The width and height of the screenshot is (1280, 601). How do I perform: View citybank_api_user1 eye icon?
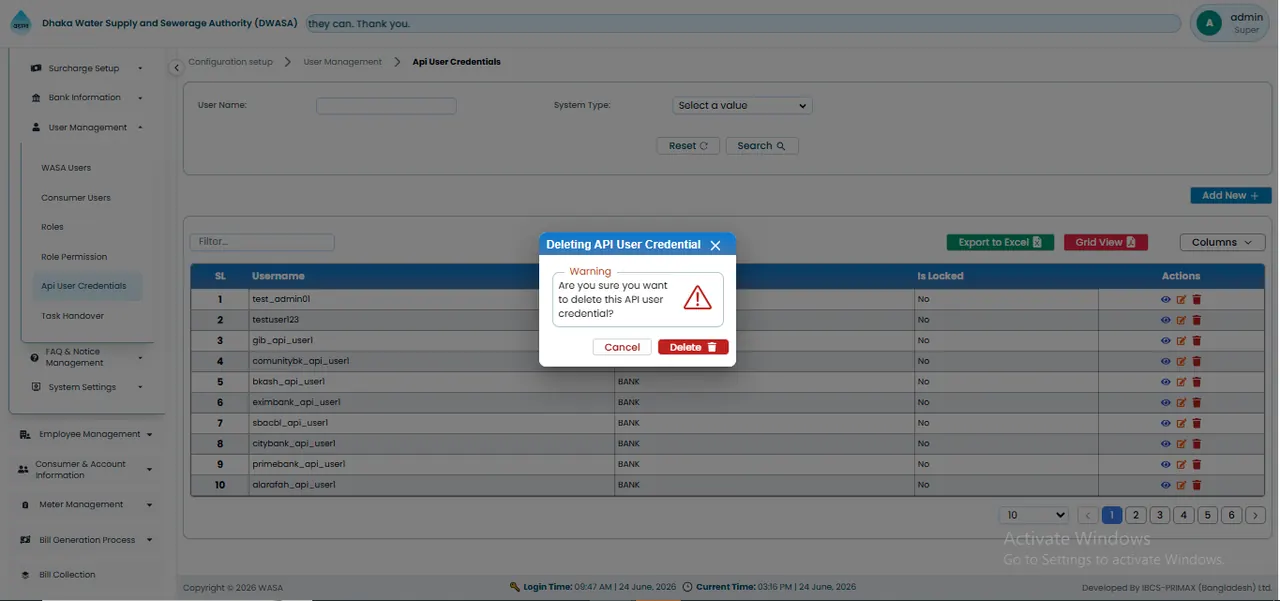tap(1165, 443)
